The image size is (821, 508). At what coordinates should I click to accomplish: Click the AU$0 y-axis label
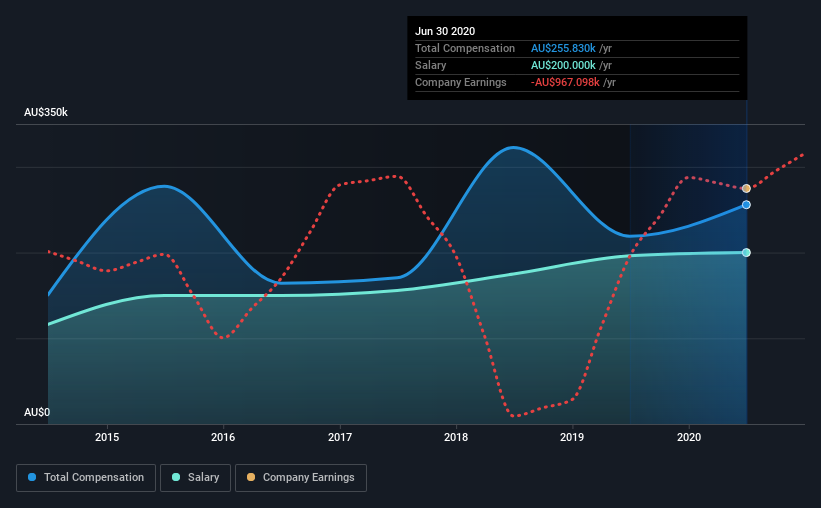[x=37, y=413]
